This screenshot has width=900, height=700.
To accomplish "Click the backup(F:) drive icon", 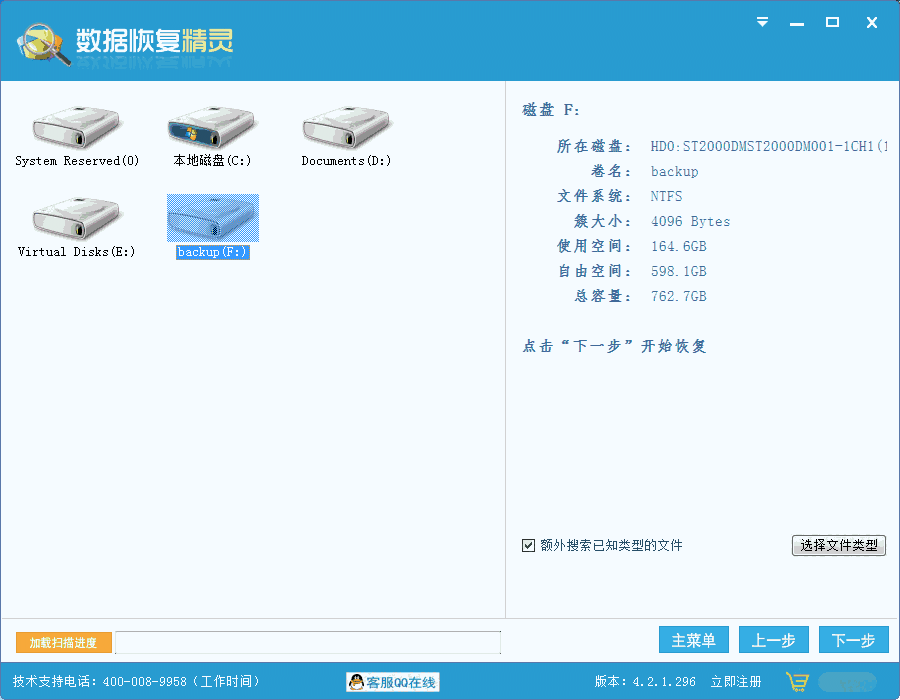I will 212,218.
